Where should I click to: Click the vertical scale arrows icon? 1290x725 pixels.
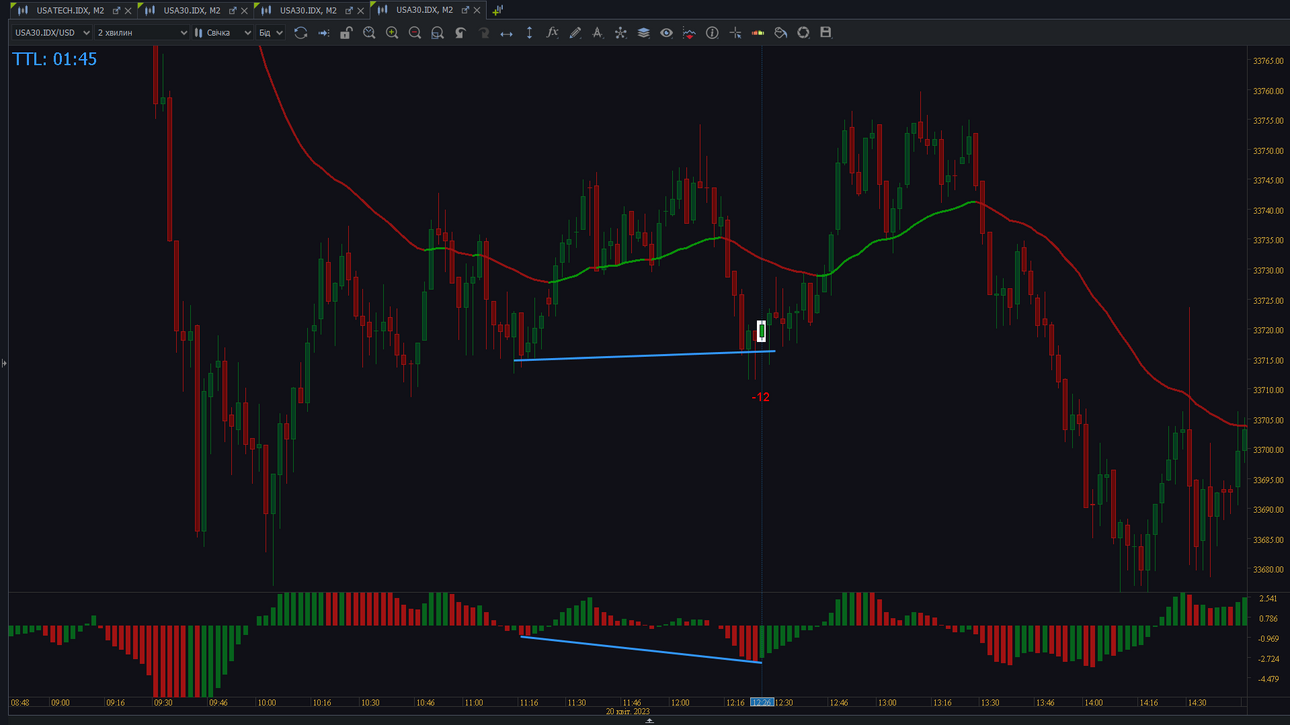pos(529,33)
